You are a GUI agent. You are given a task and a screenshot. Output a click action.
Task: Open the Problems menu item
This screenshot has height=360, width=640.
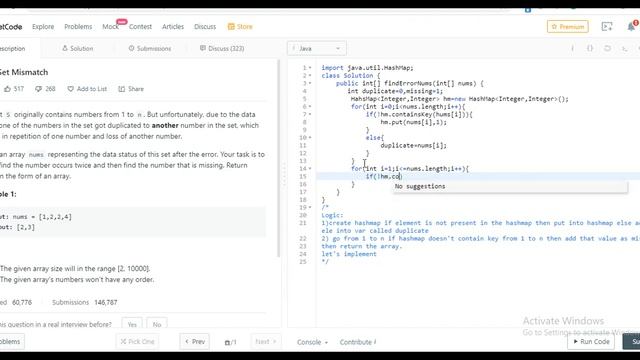pos(78,27)
